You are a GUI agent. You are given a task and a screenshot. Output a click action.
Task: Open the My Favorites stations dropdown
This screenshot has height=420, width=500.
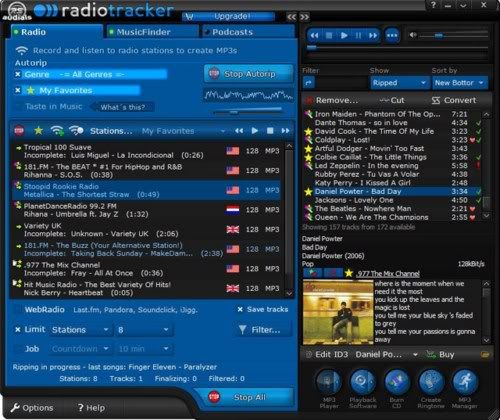[x=183, y=131]
